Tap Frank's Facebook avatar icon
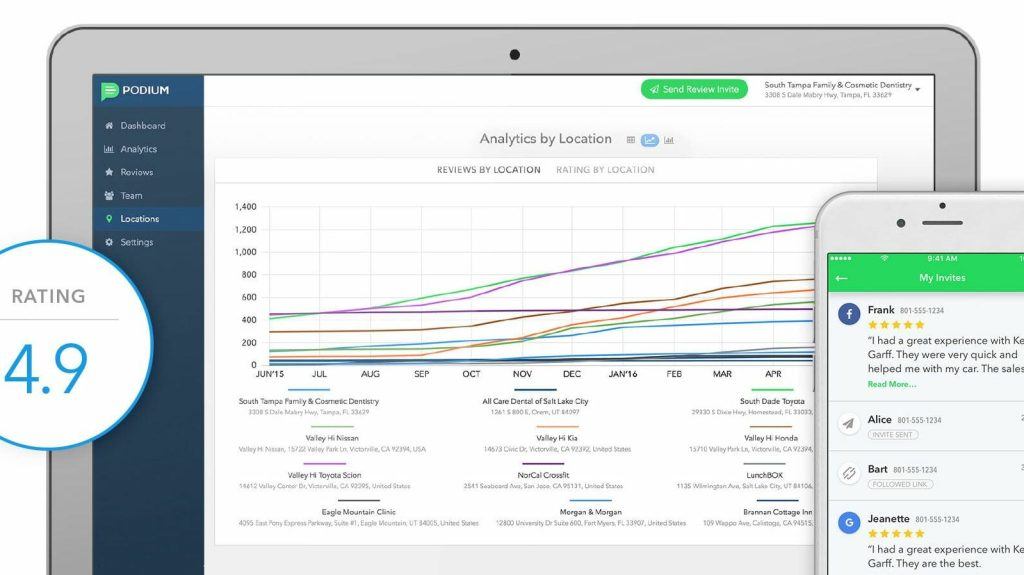Viewport: 1024px width, 575px height. coord(849,314)
